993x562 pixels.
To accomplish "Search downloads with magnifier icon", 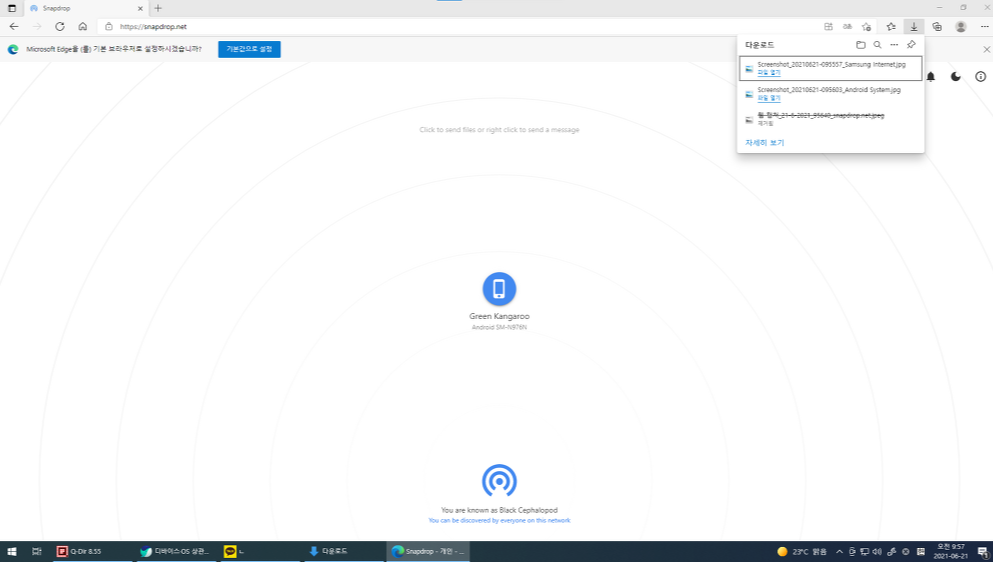I will pos(877,45).
